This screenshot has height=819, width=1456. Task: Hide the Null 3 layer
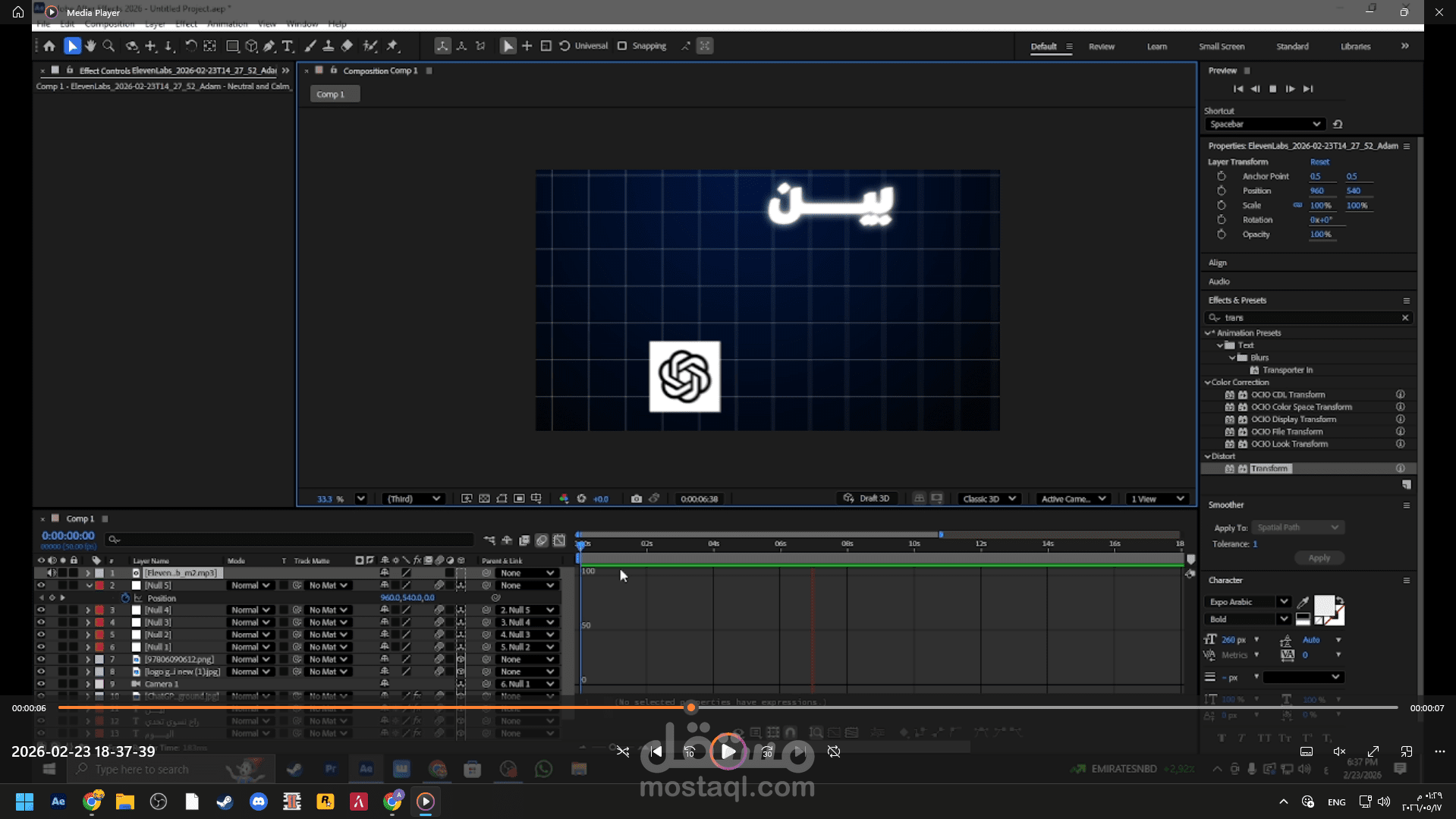(41, 622)
